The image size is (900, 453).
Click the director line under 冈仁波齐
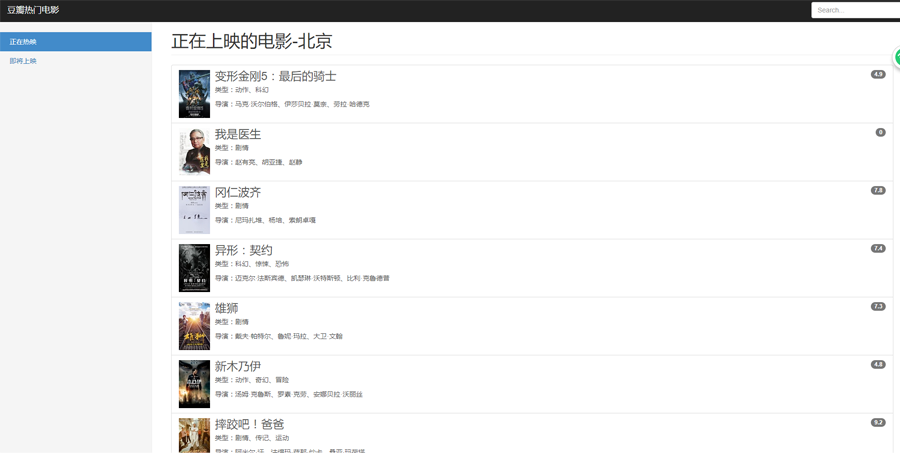265,220
